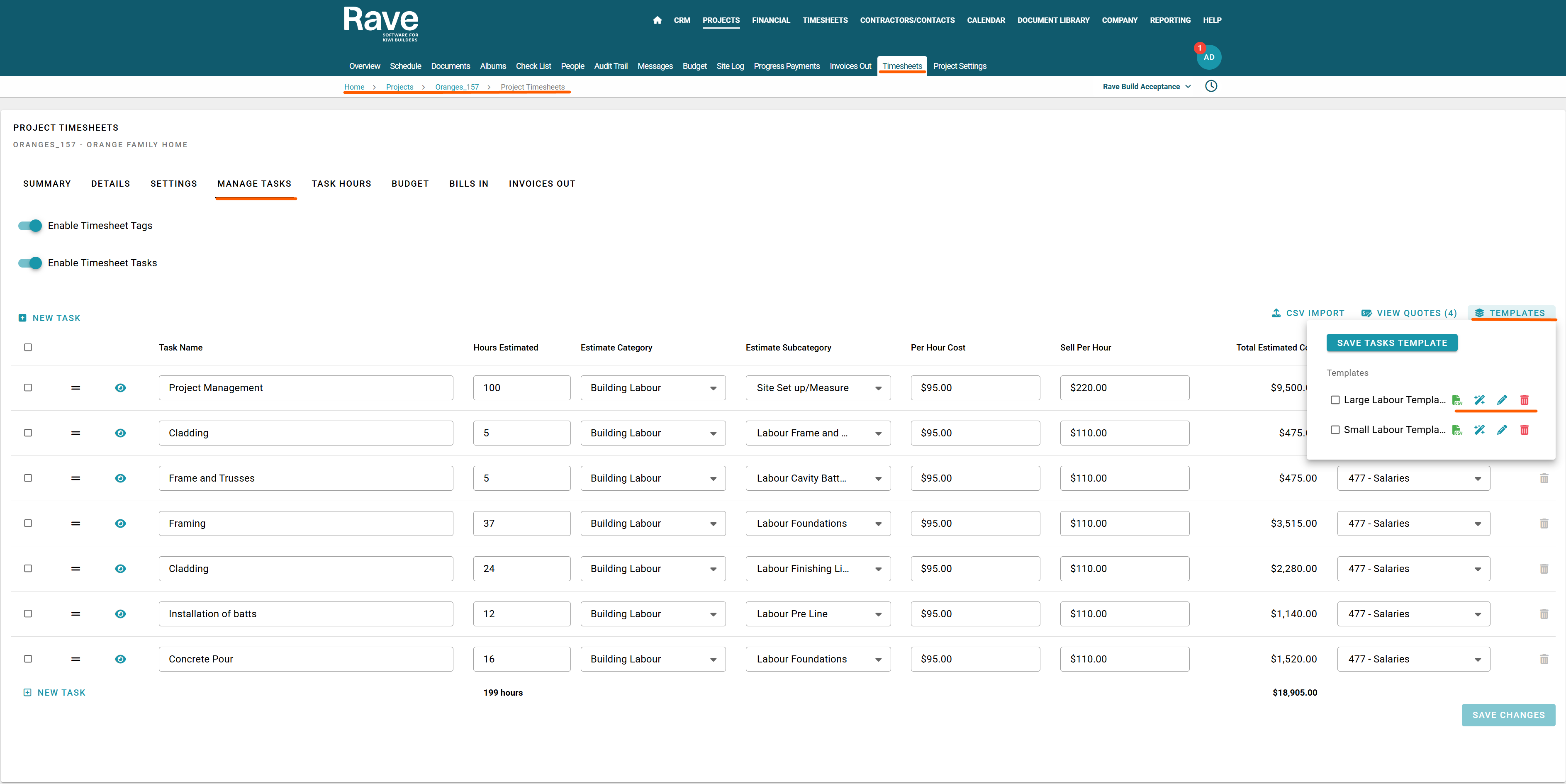The image size is (1566, 784).
Task: Open the clock timer icon near Rave Build Acceptance
Action: 1211,86
